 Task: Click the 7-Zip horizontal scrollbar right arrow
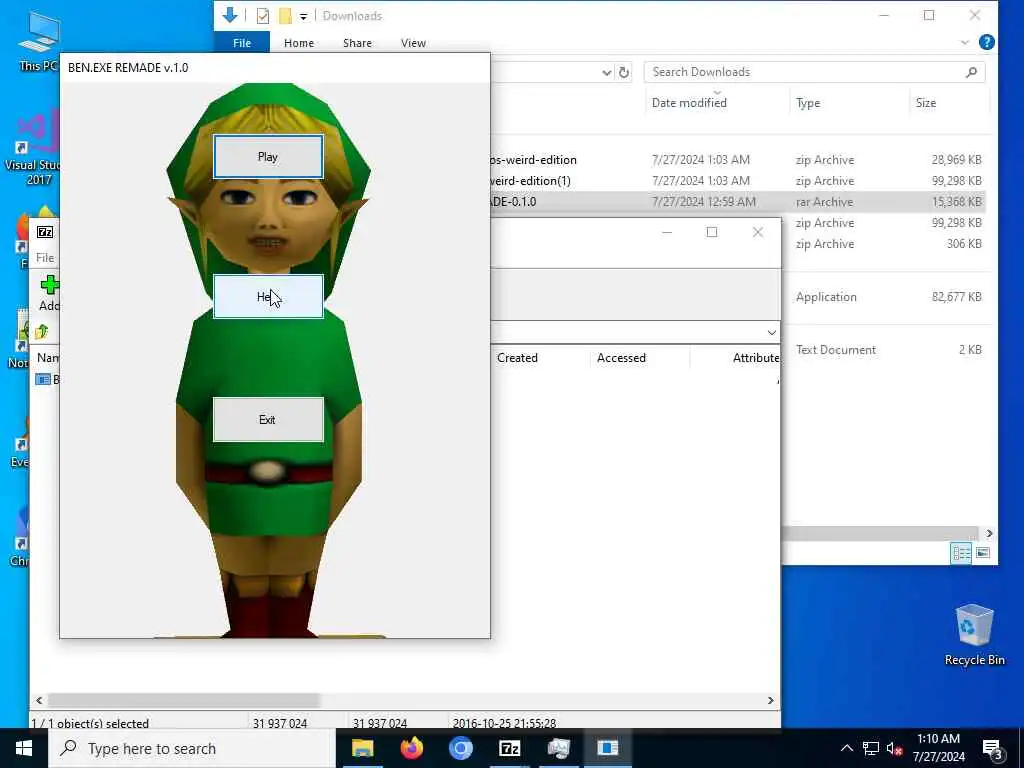(771, 701)
